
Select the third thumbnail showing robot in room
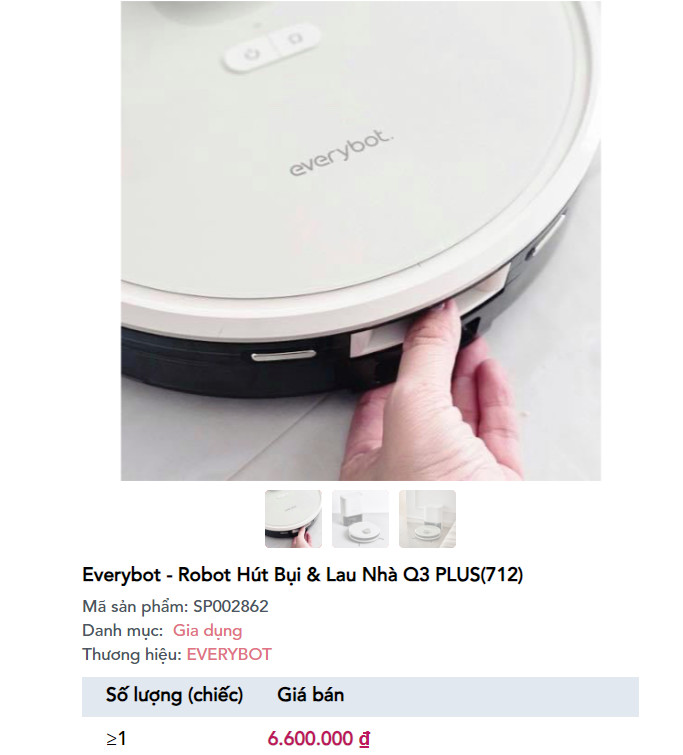pos(427,519)
